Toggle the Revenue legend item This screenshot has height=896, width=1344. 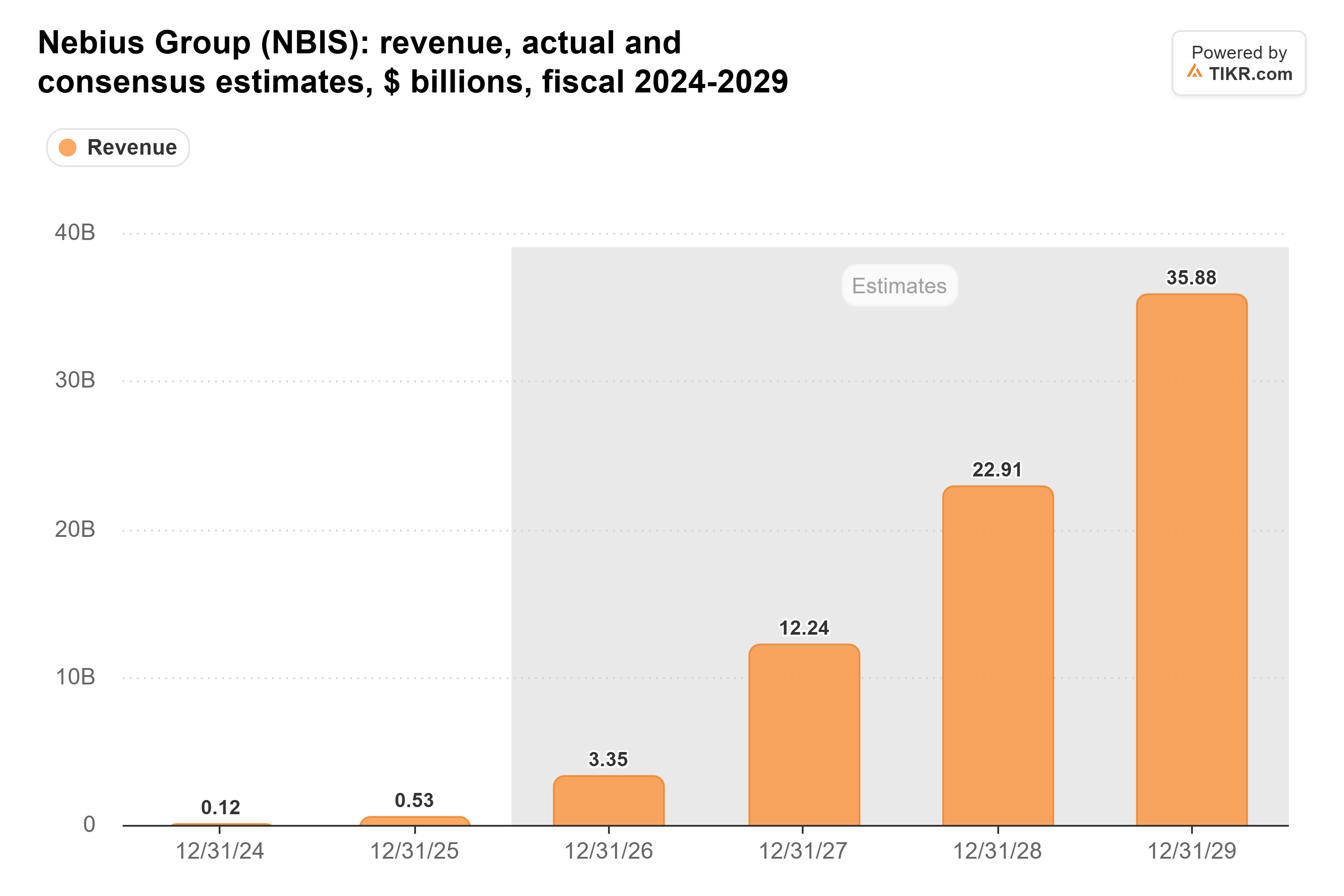click(118, 148)
